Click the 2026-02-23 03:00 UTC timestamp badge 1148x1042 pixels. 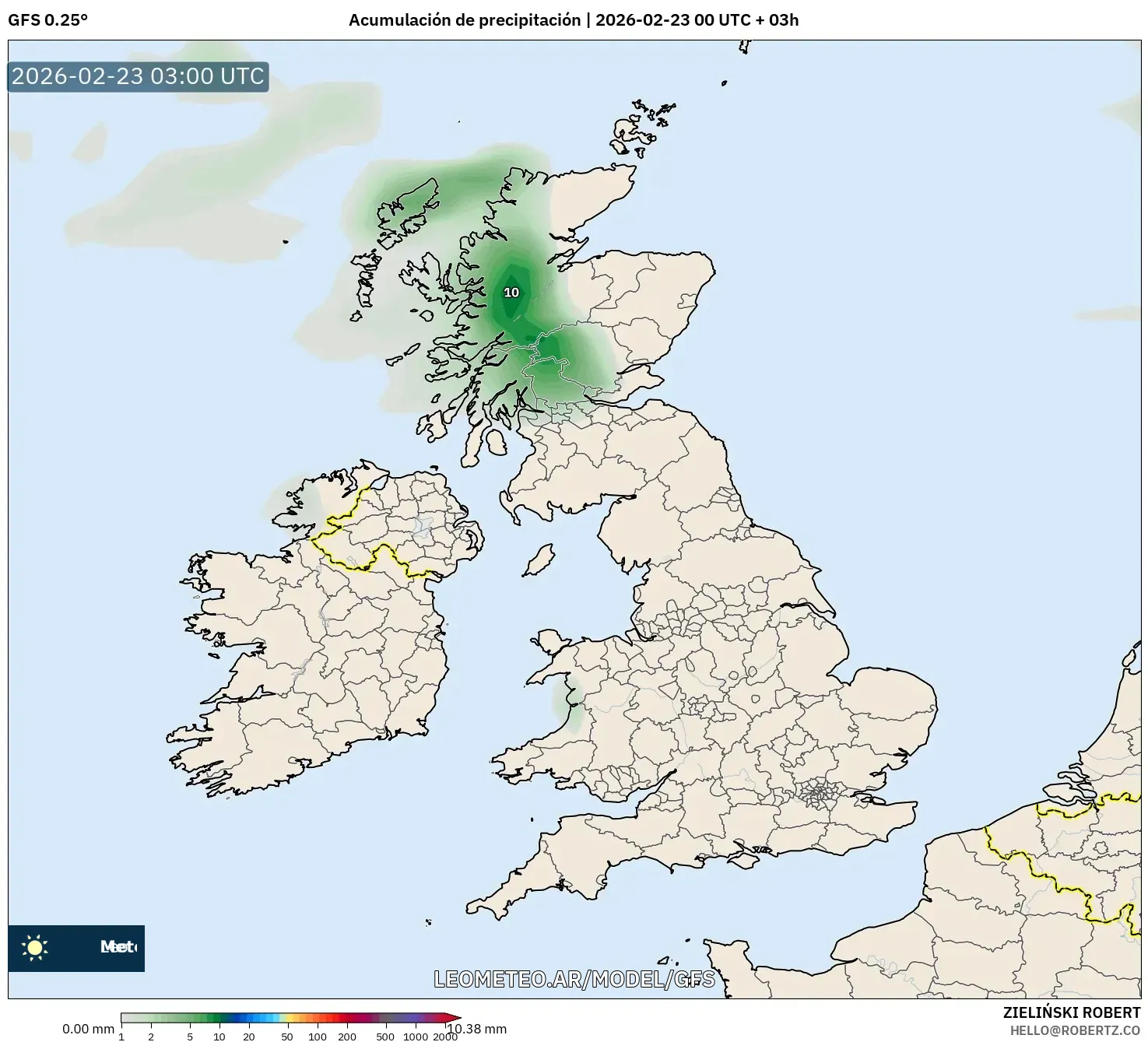point(139,76)
